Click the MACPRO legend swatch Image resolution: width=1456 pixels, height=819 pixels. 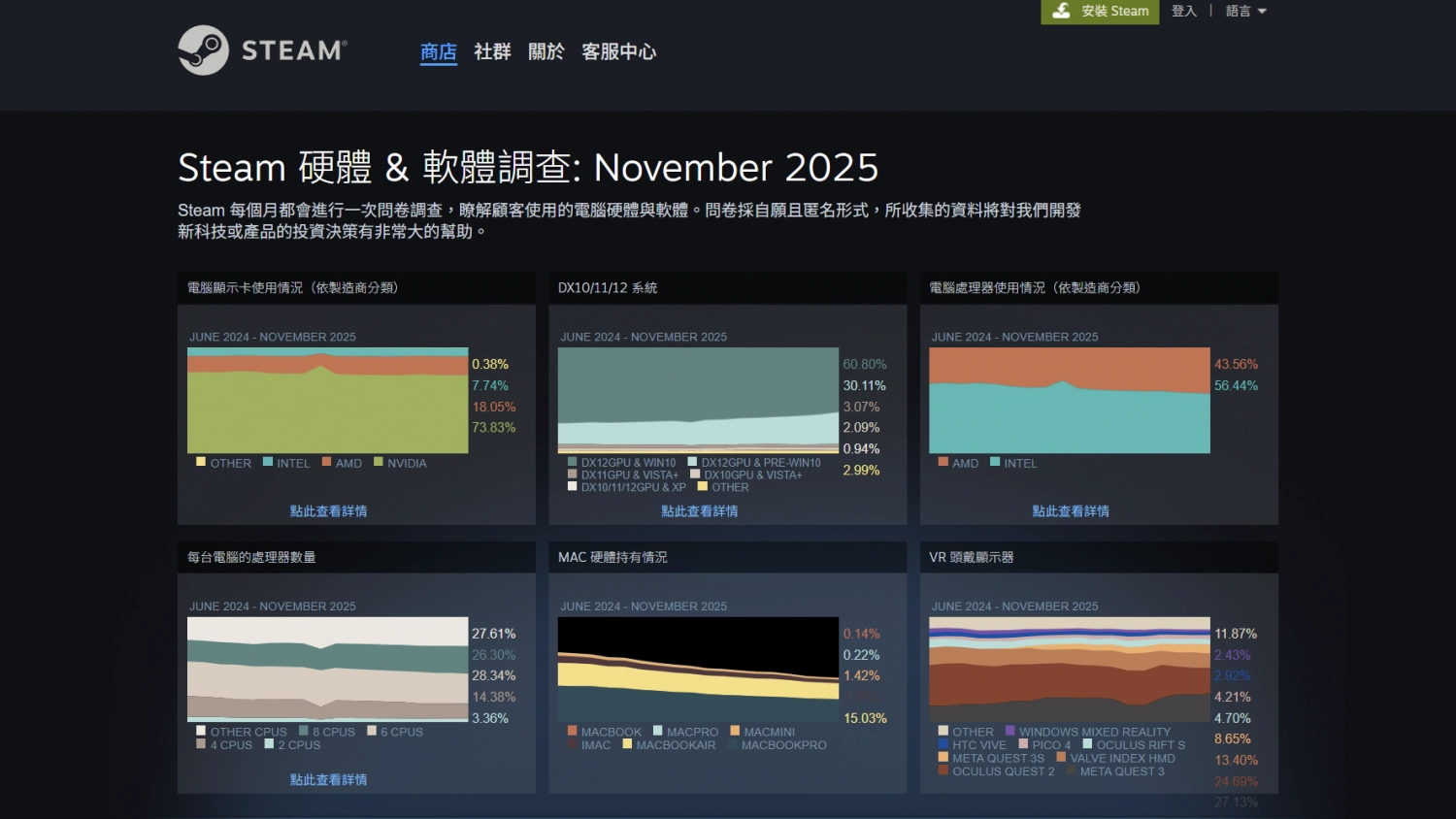click(658, 731)
